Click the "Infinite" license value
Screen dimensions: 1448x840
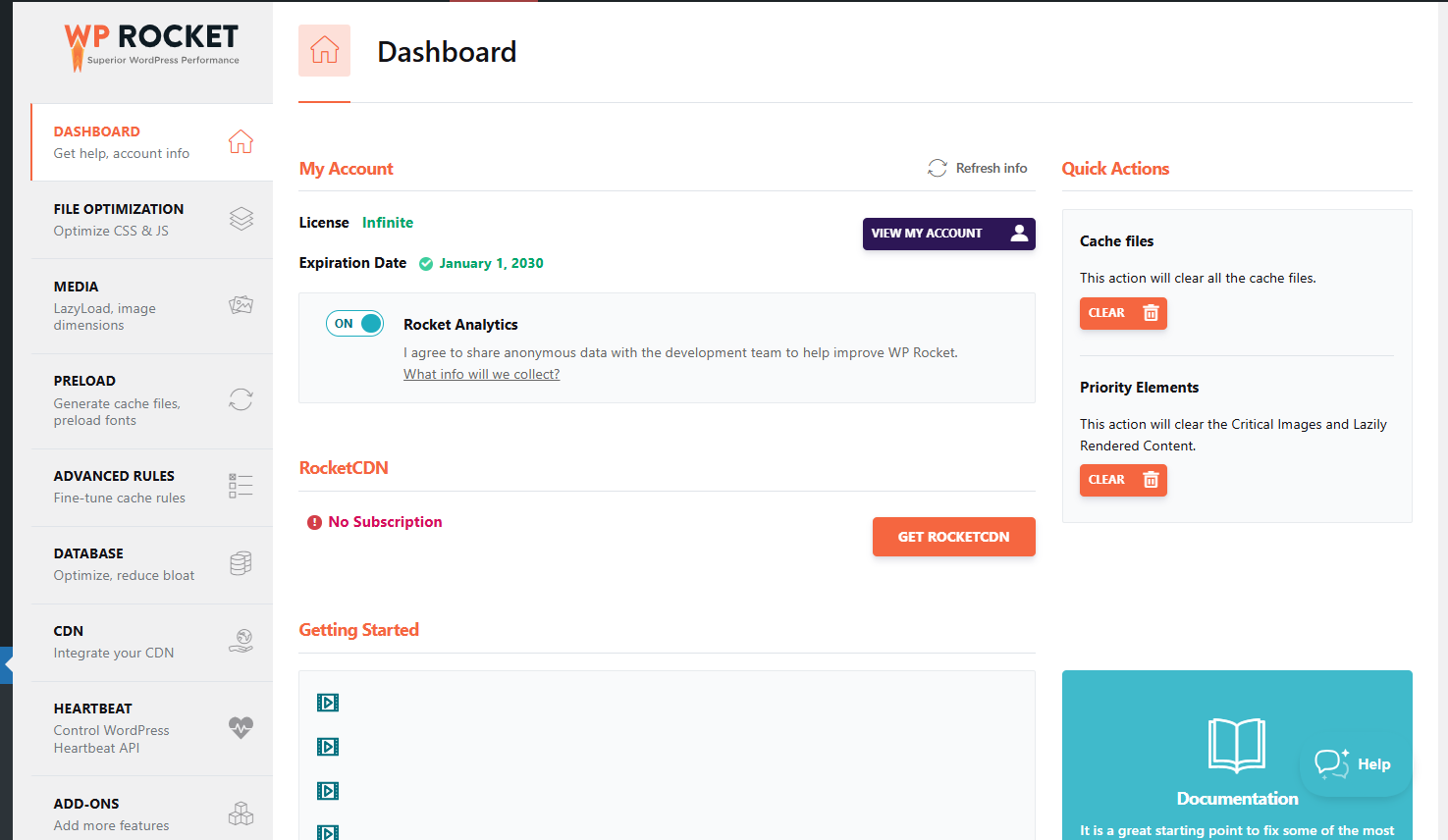tap(388, 223)
